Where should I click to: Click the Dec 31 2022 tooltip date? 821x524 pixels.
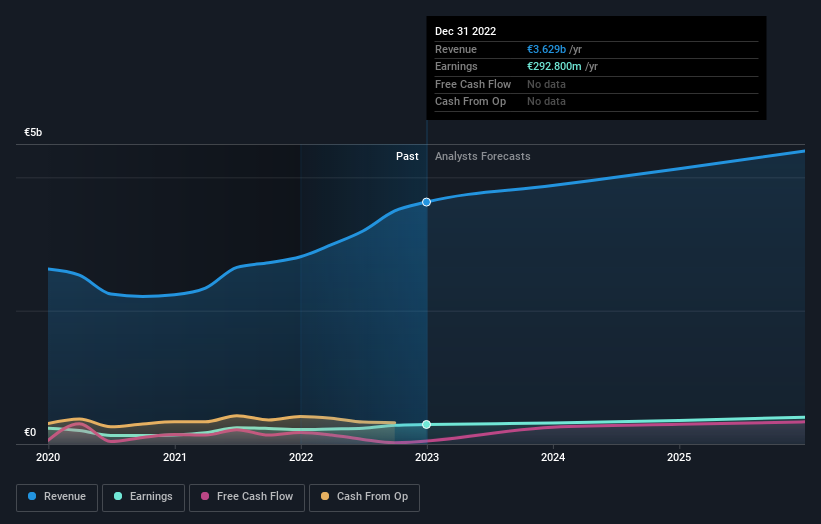click(465, 31)
